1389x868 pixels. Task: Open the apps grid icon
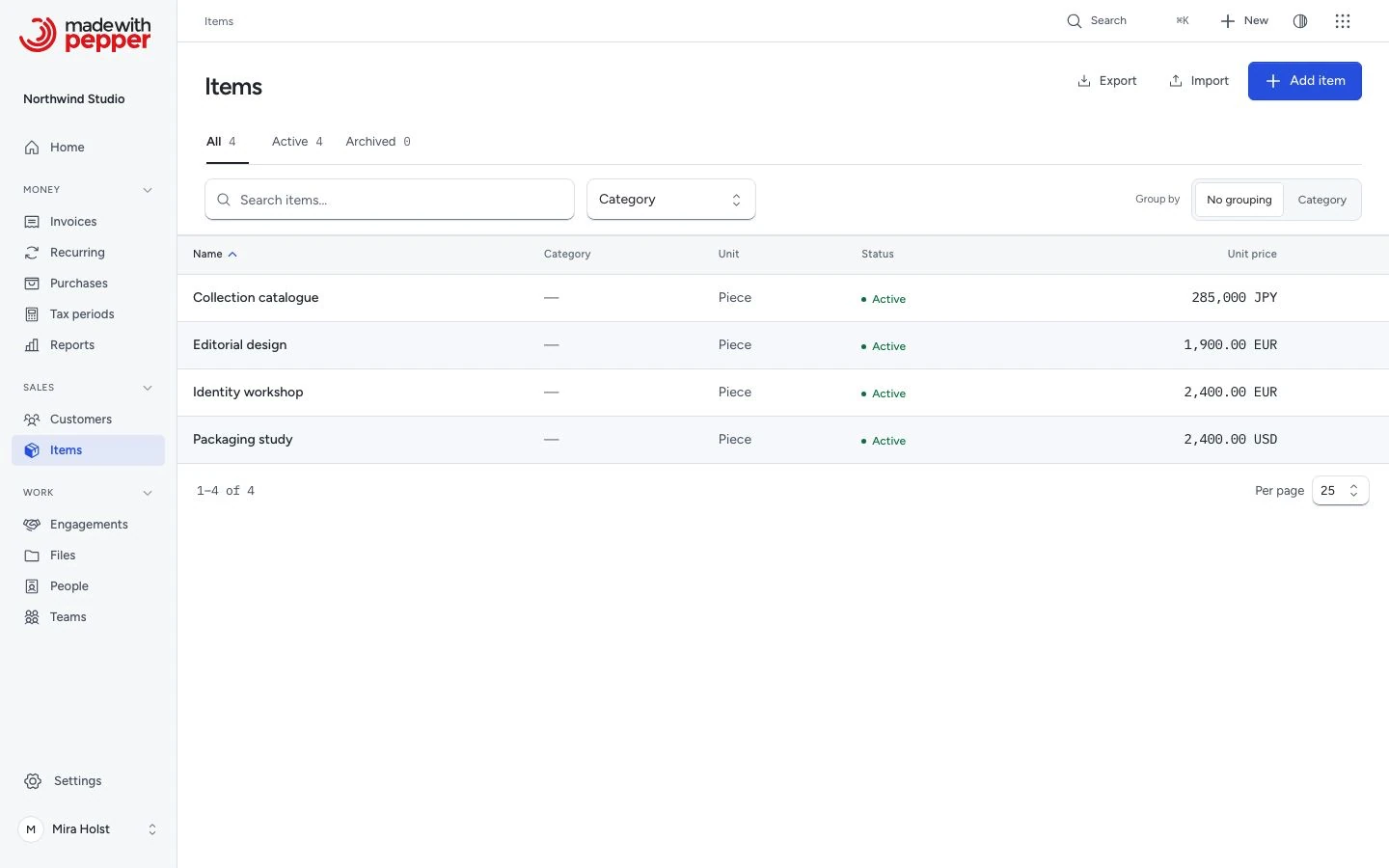1343,21
